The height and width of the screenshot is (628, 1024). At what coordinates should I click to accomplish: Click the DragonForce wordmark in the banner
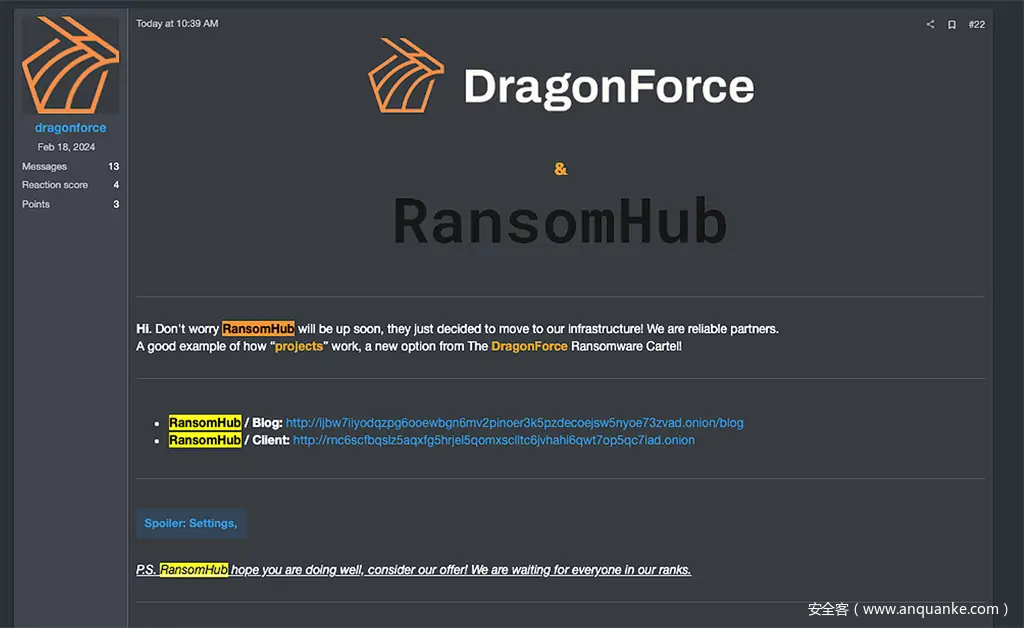pos(609,87)
